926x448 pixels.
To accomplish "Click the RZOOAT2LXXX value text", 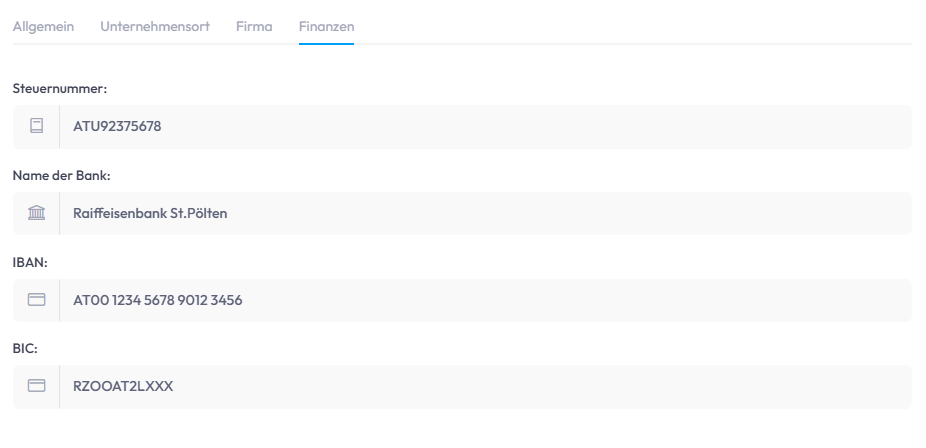I will (x=123, y=386).
